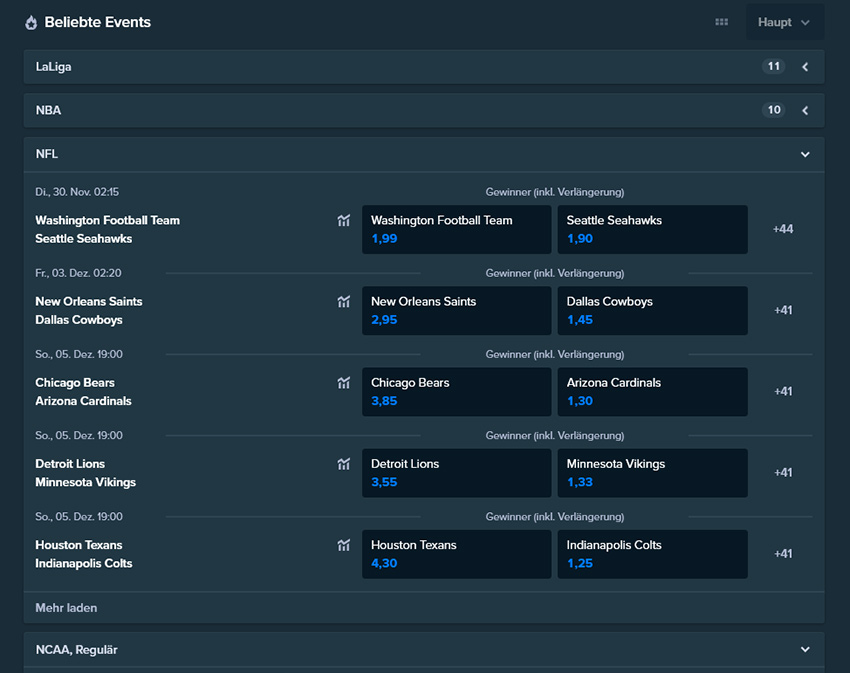This screenshot has height=673, width=850.
Task: Expand the LaLiga section chevron
Action: [x=805, y=67]
